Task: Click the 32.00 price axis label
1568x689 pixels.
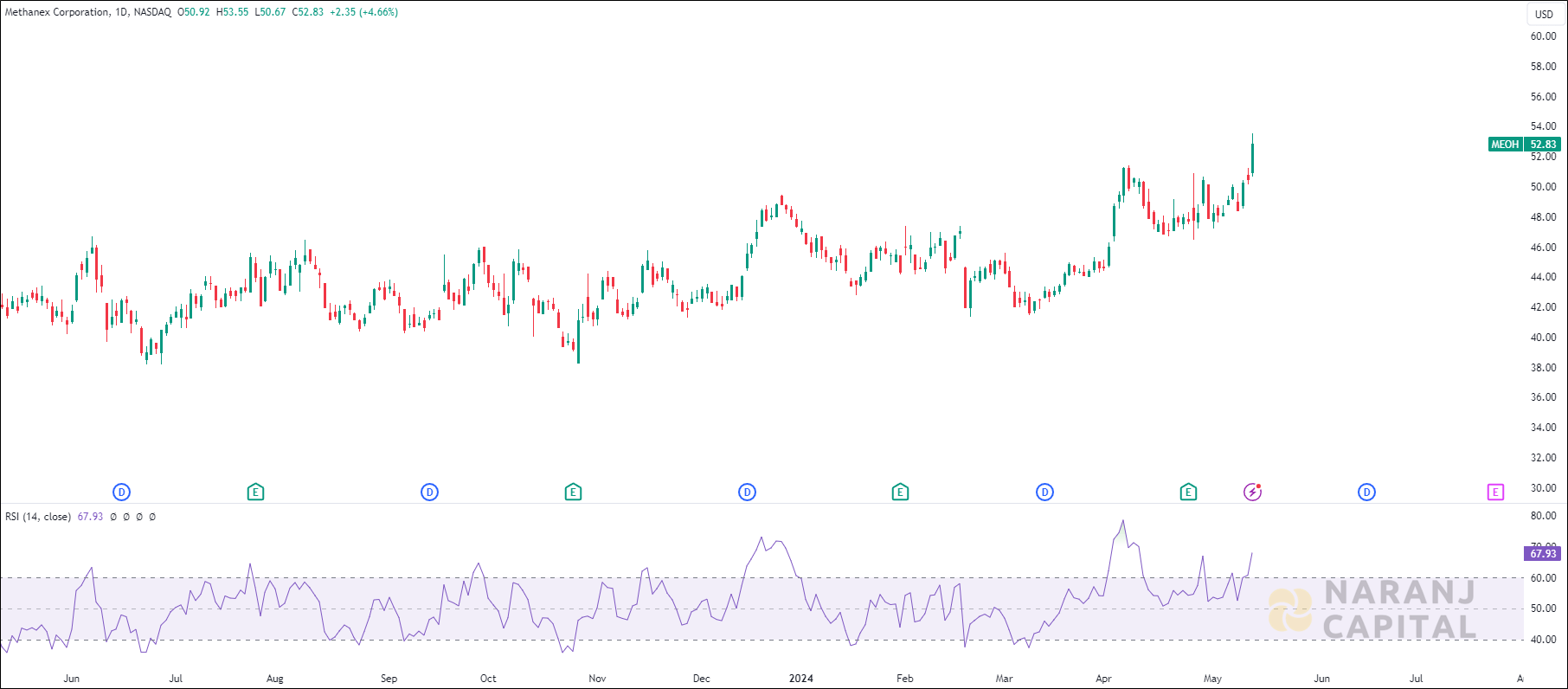Action: (x=1543, y=458)
